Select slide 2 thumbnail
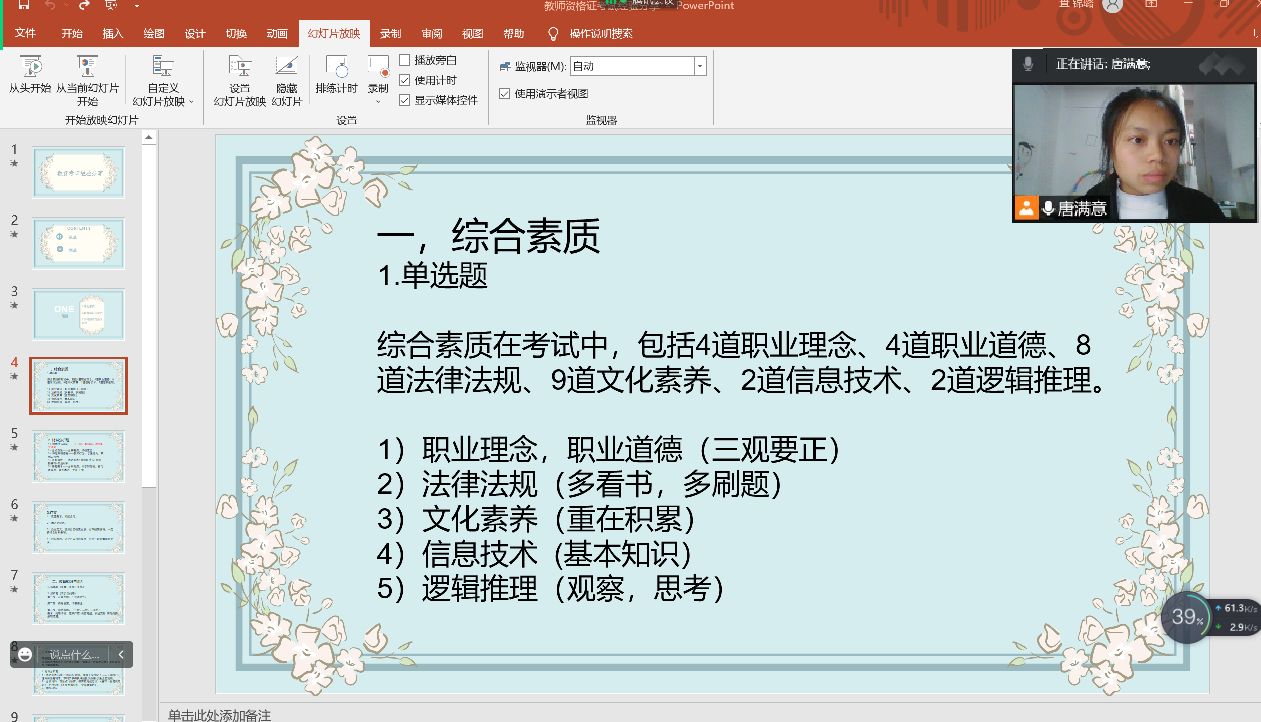The width and height of the screenshot is (1261, 722). coord(79,243)
